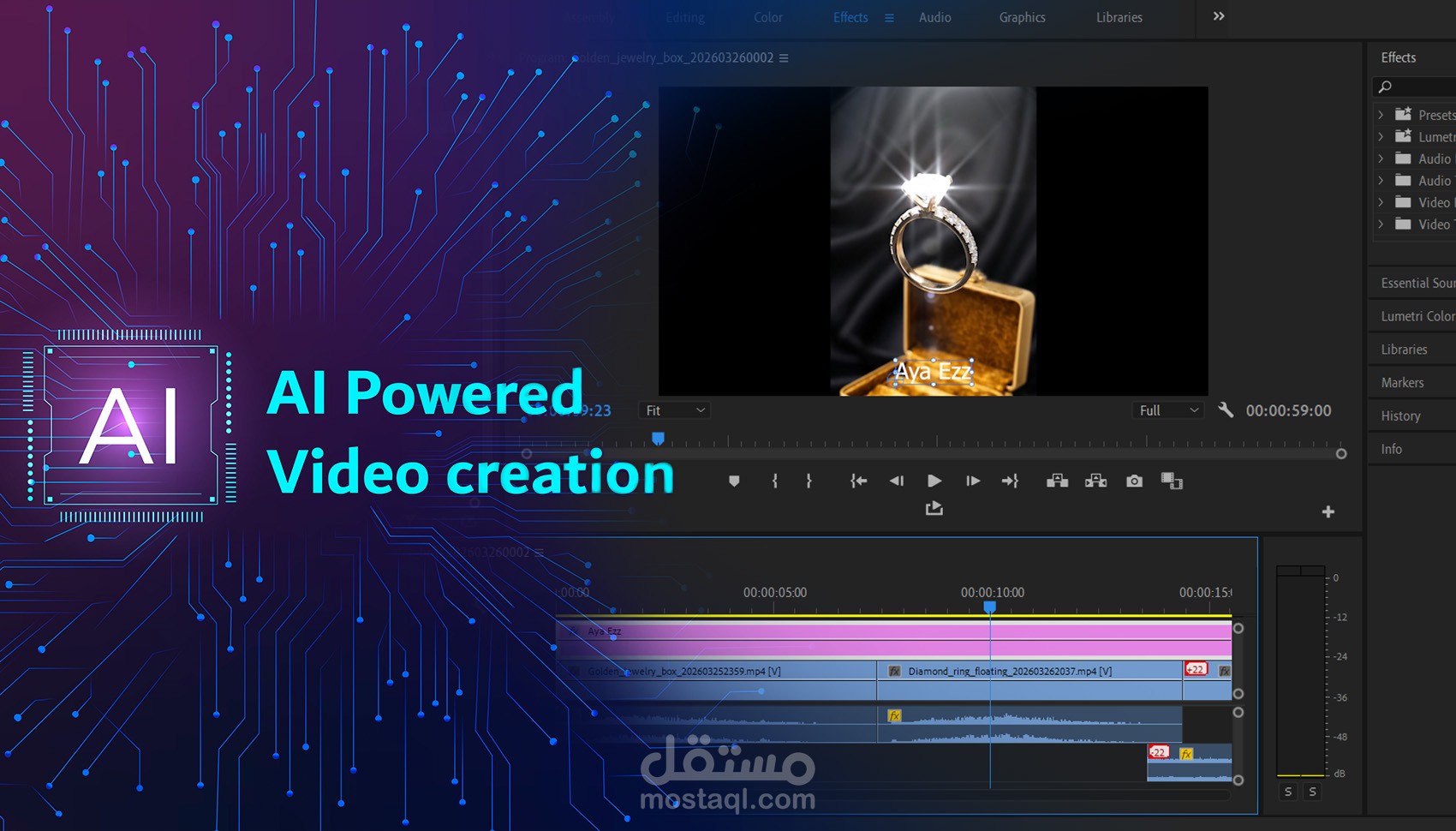Image resolution: width=1456 pixels, height=831 pixels.
Task: Click the Mark In icon
Action: coord(776,481)
